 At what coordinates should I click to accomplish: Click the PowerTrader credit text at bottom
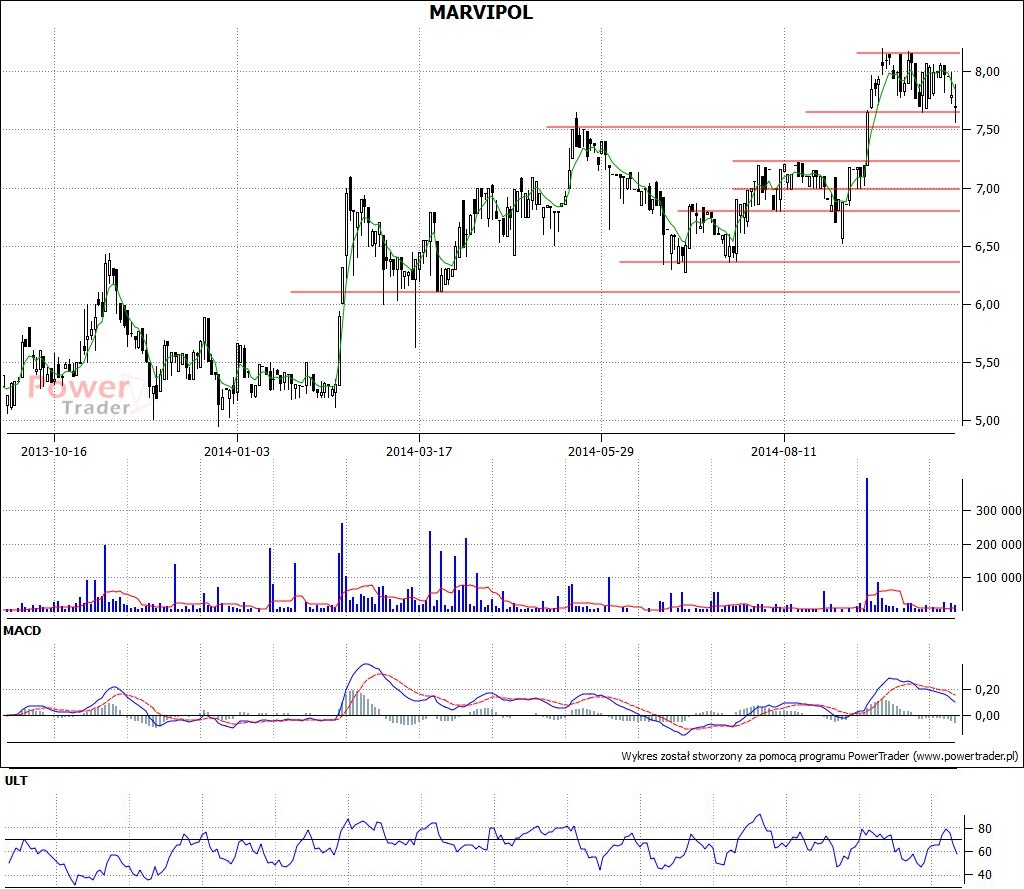(820, 756)
